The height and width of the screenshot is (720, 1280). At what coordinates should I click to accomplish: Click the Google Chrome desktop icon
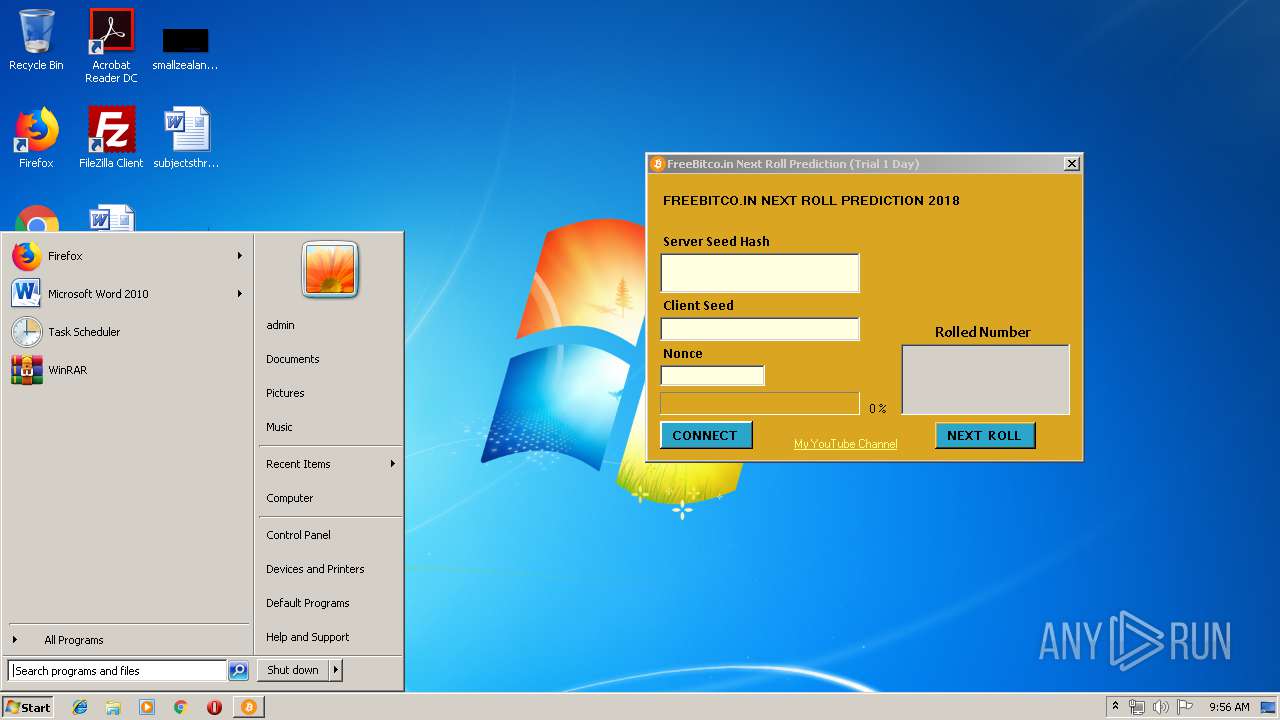click(x=37, y=220)
